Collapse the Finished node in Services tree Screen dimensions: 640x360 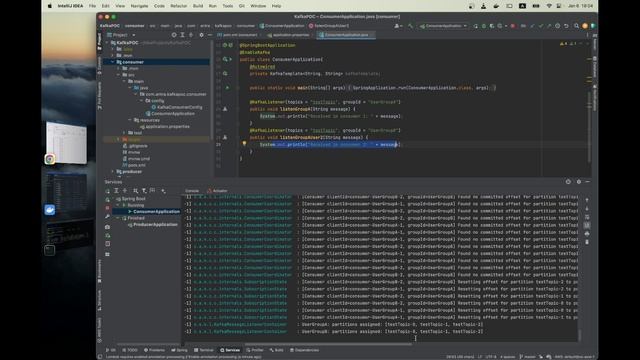click(x=118, y=218)
